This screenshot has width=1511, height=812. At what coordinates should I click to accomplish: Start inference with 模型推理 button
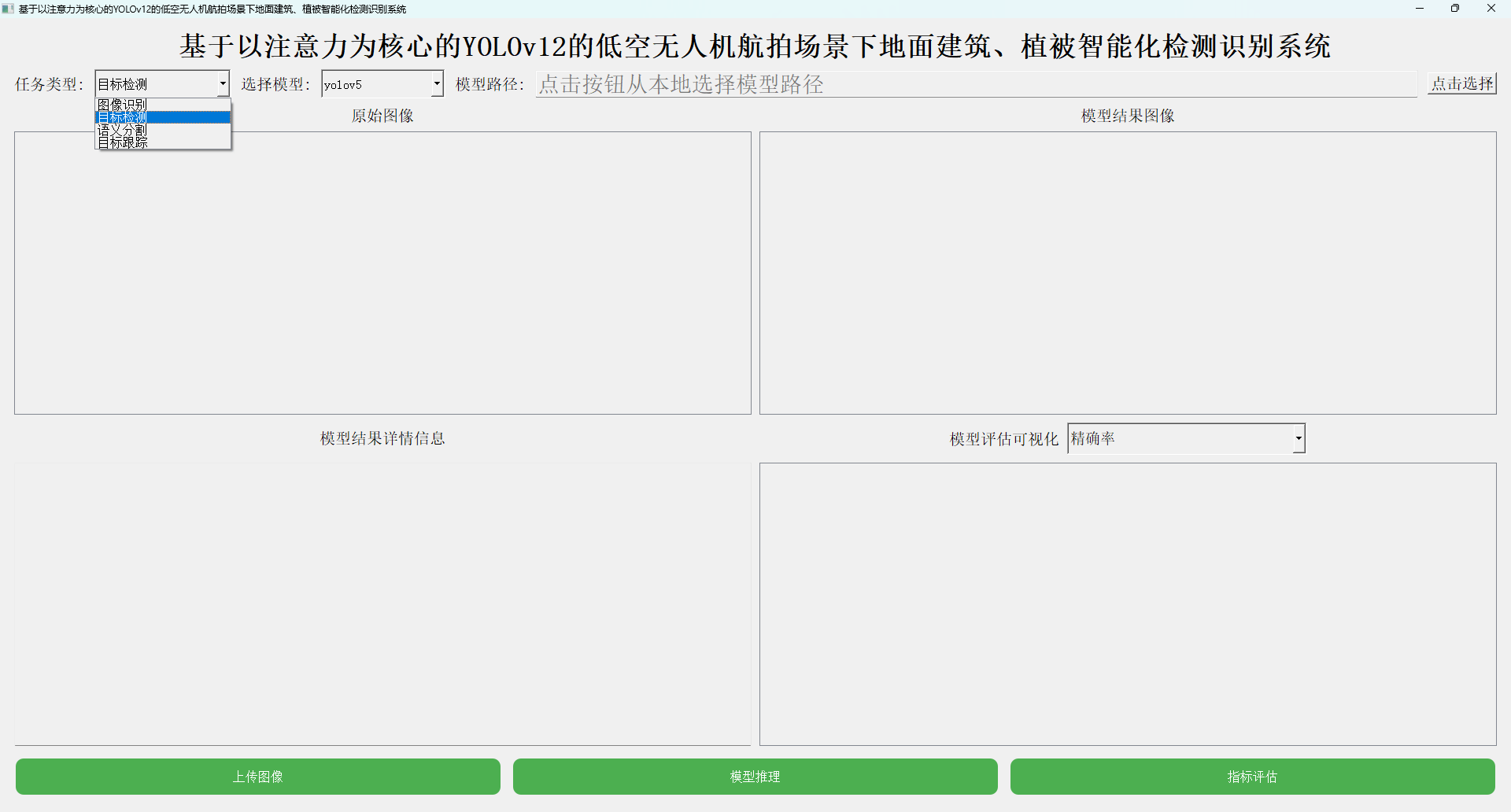point(755,777)
